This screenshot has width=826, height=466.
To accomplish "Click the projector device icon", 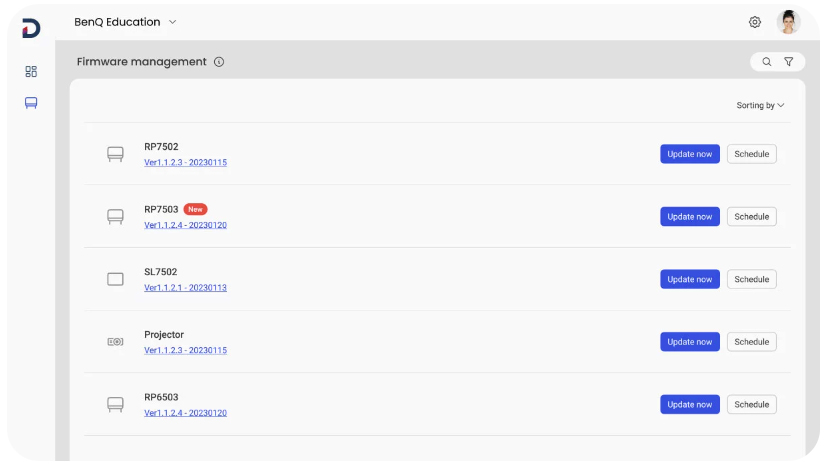I will pyautogui.click(x=115, y=342).
